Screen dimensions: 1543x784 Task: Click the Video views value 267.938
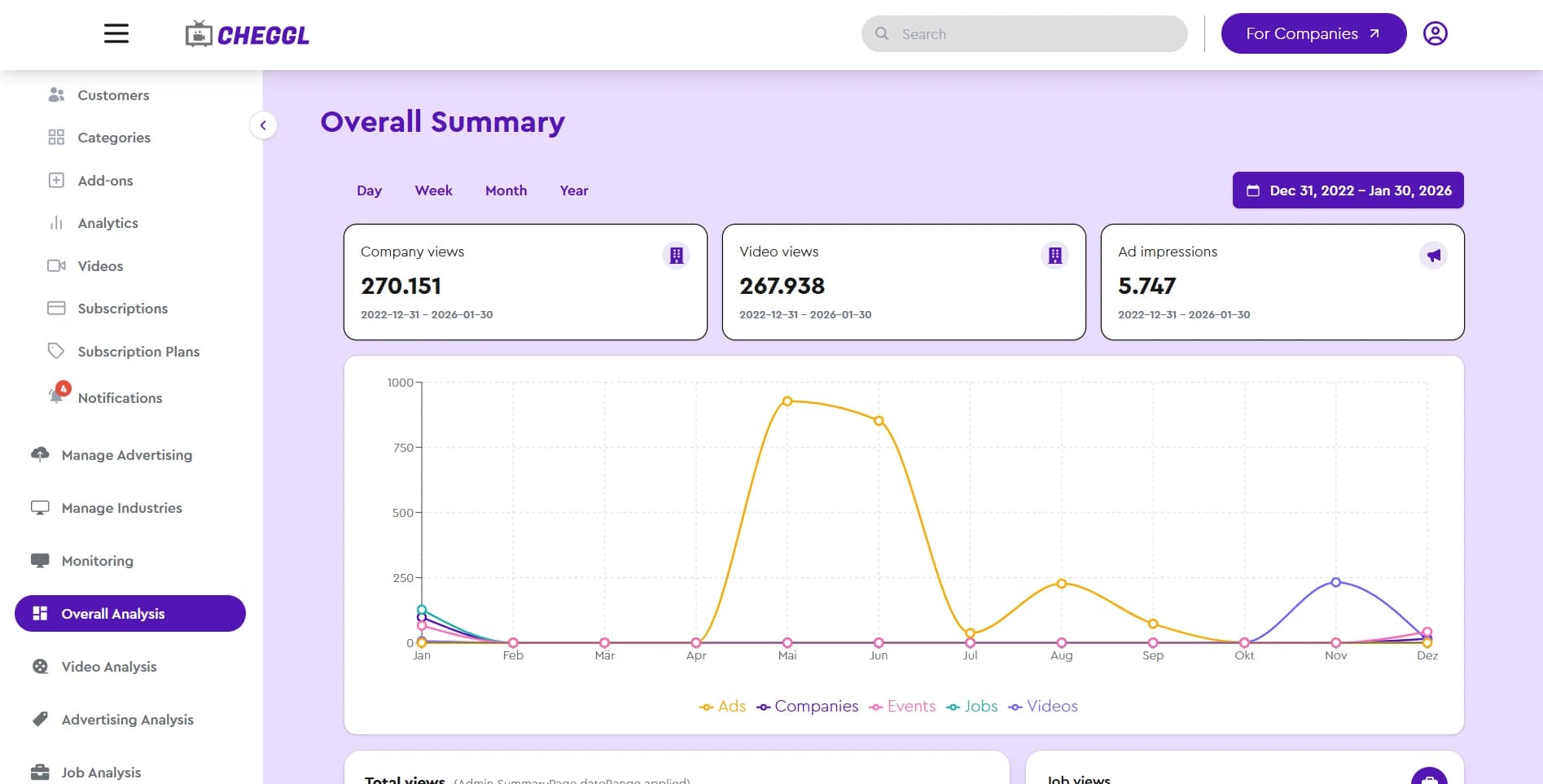(x=782, y=286)
